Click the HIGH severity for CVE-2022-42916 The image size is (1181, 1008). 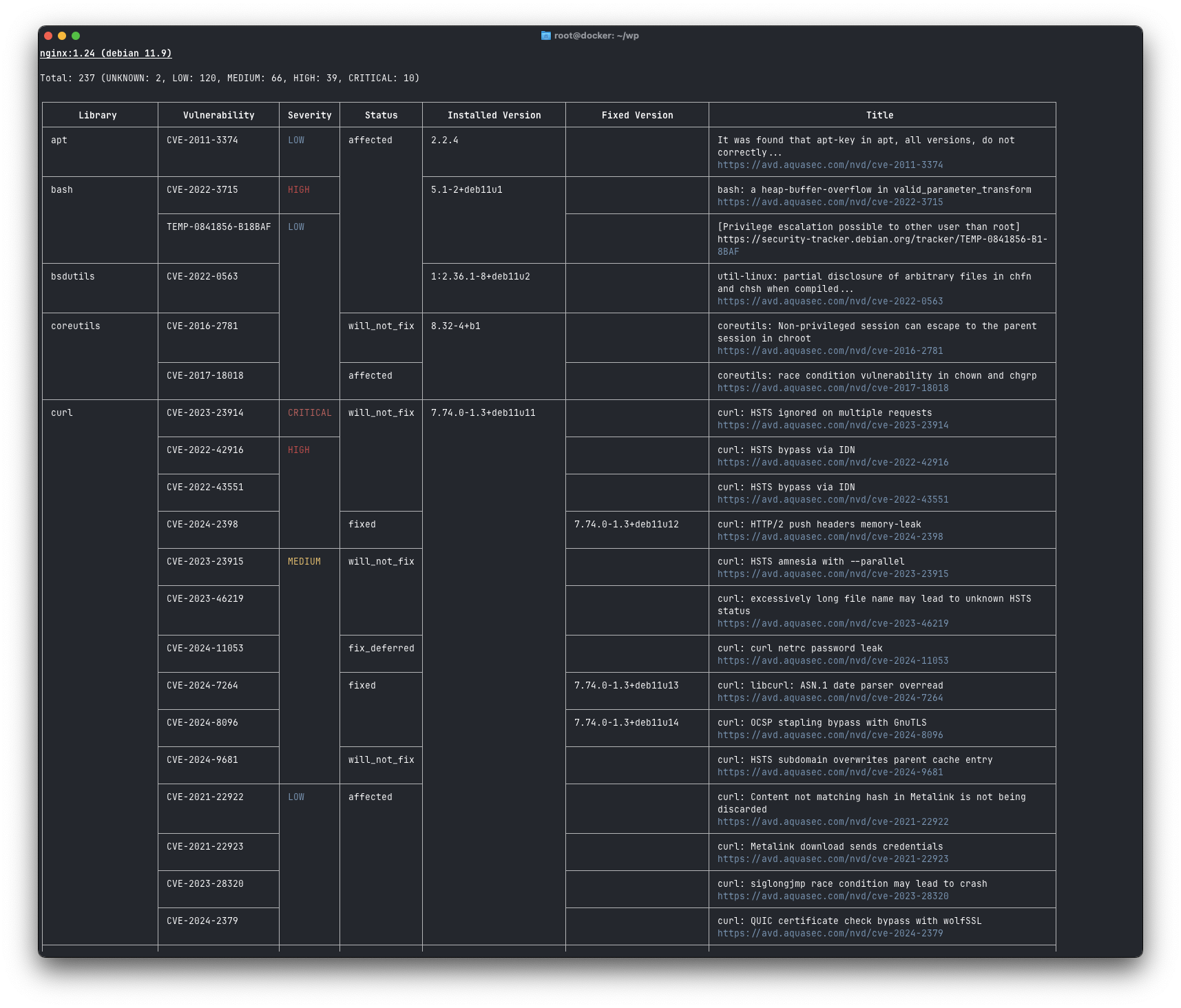299,450
